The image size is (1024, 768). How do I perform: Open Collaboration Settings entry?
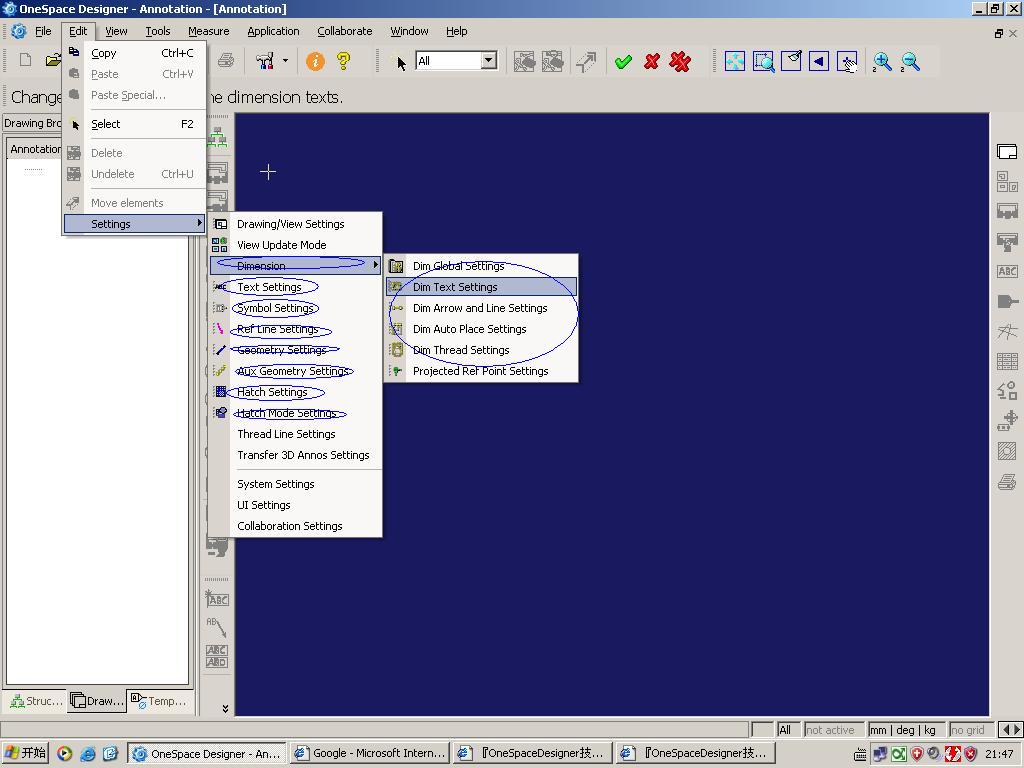296,526
